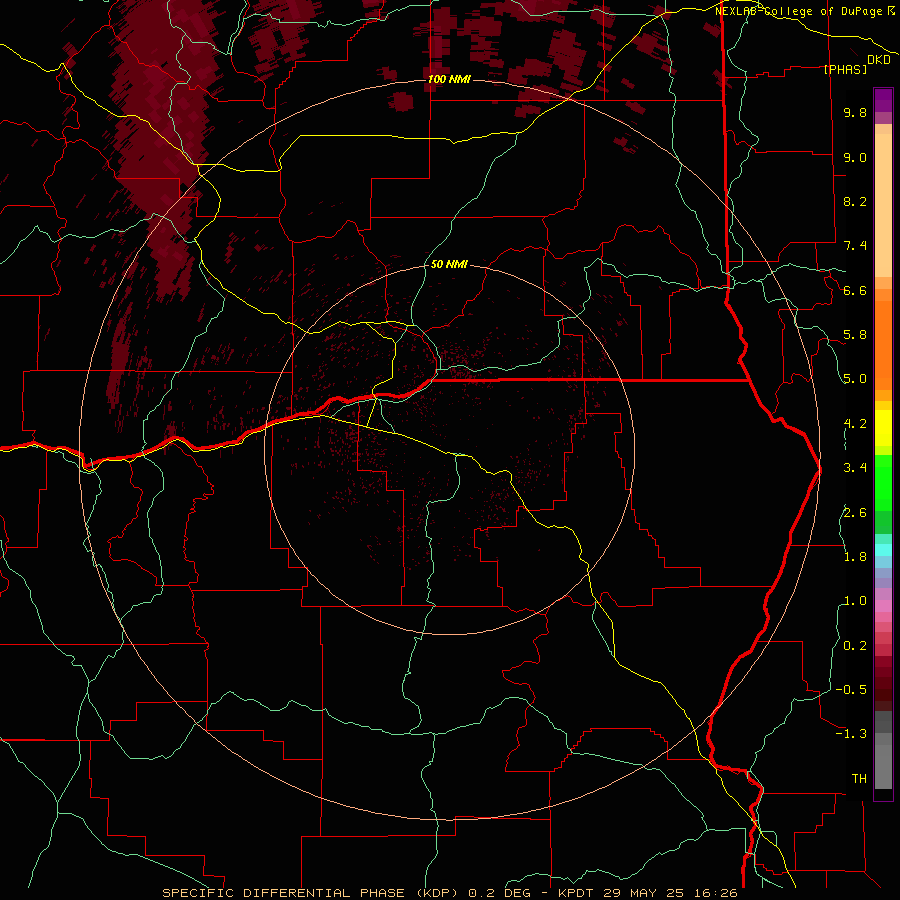This screenshot has height=900, width=900.
Task: Click the 1.8 value on the color scale
Action: click(x=855, y=557)
